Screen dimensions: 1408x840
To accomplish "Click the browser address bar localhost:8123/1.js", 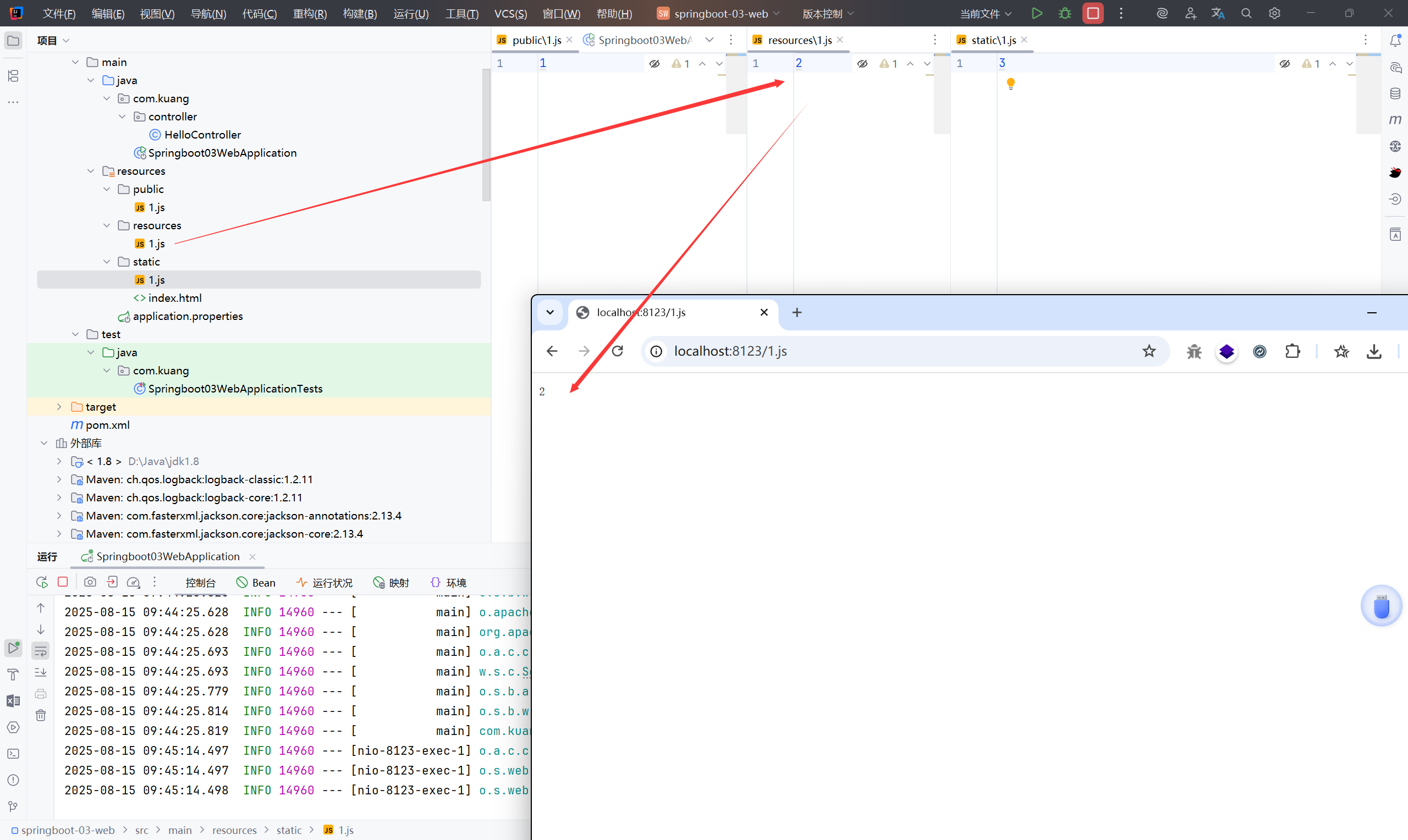I will (730, 351).
